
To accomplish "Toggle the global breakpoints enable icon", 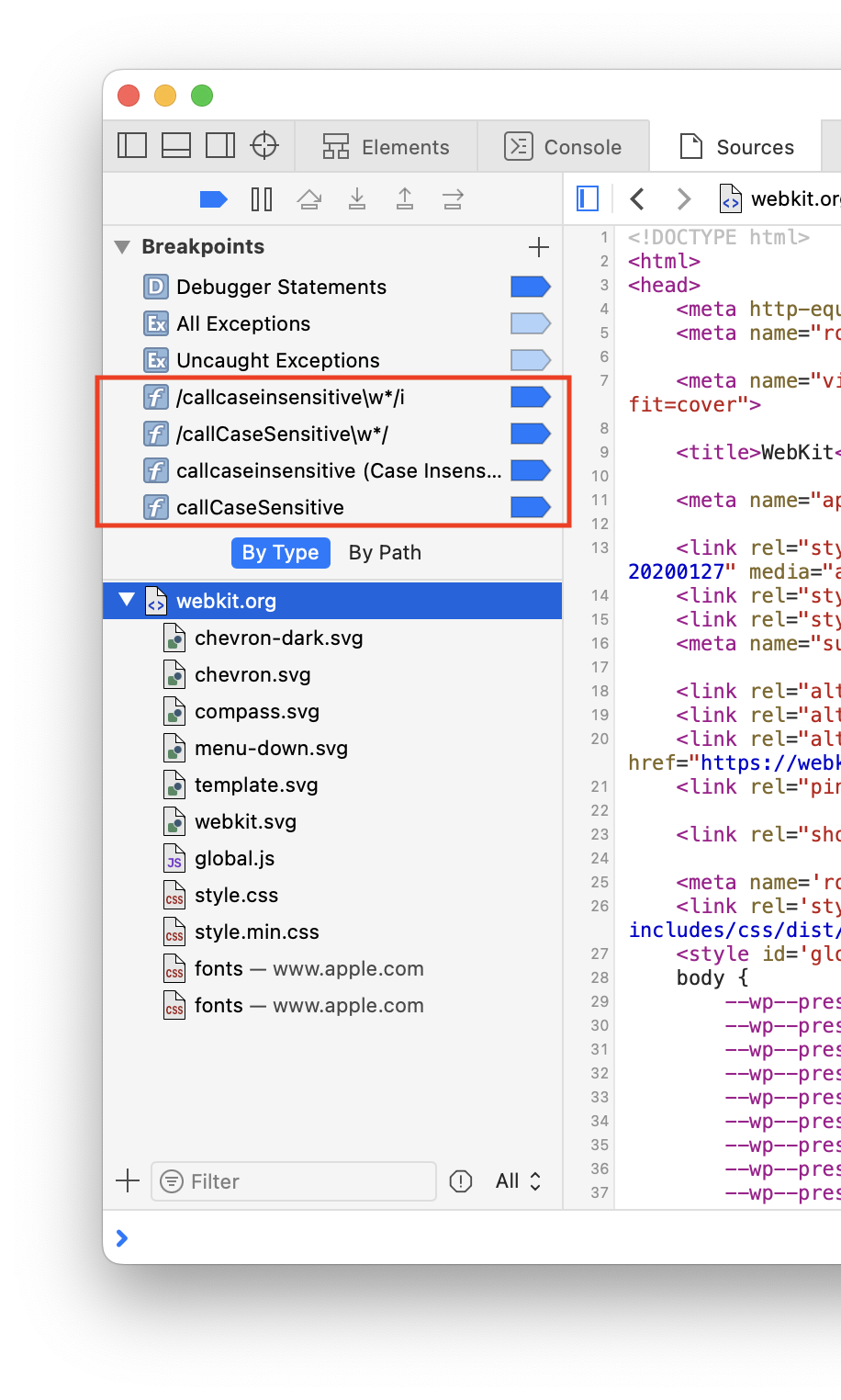I will (213, 199).
